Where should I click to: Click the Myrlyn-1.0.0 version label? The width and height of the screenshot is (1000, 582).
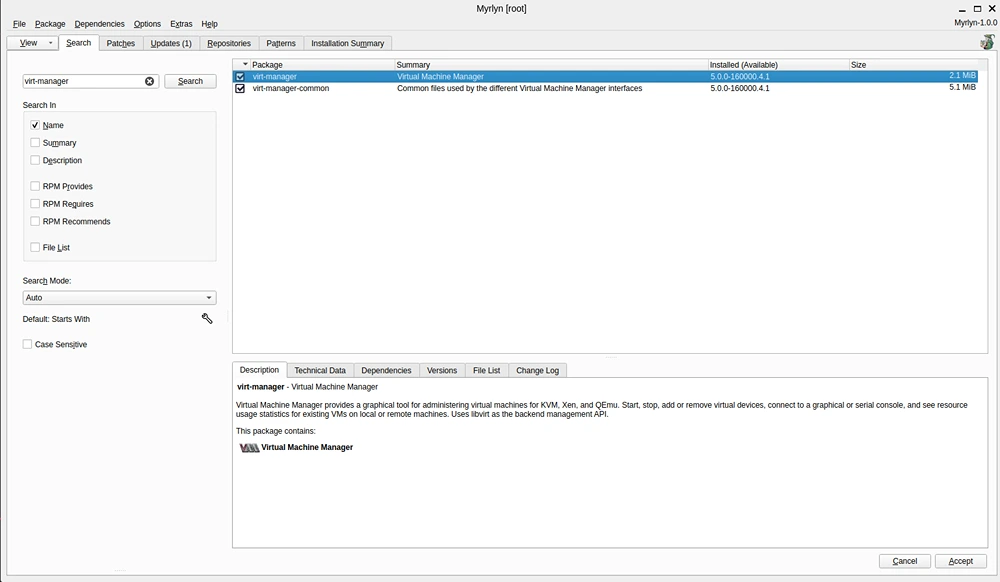[x=975, y=22]
